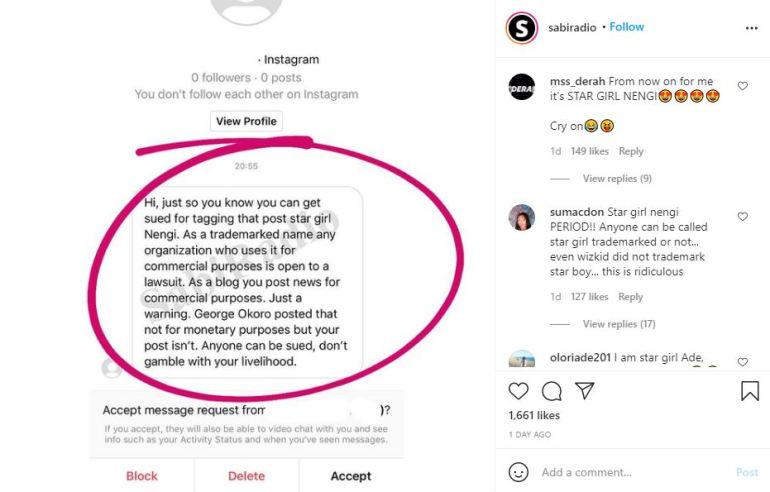Accept the message request
This screenshot has width=770, height=492.
pos(351,476)
